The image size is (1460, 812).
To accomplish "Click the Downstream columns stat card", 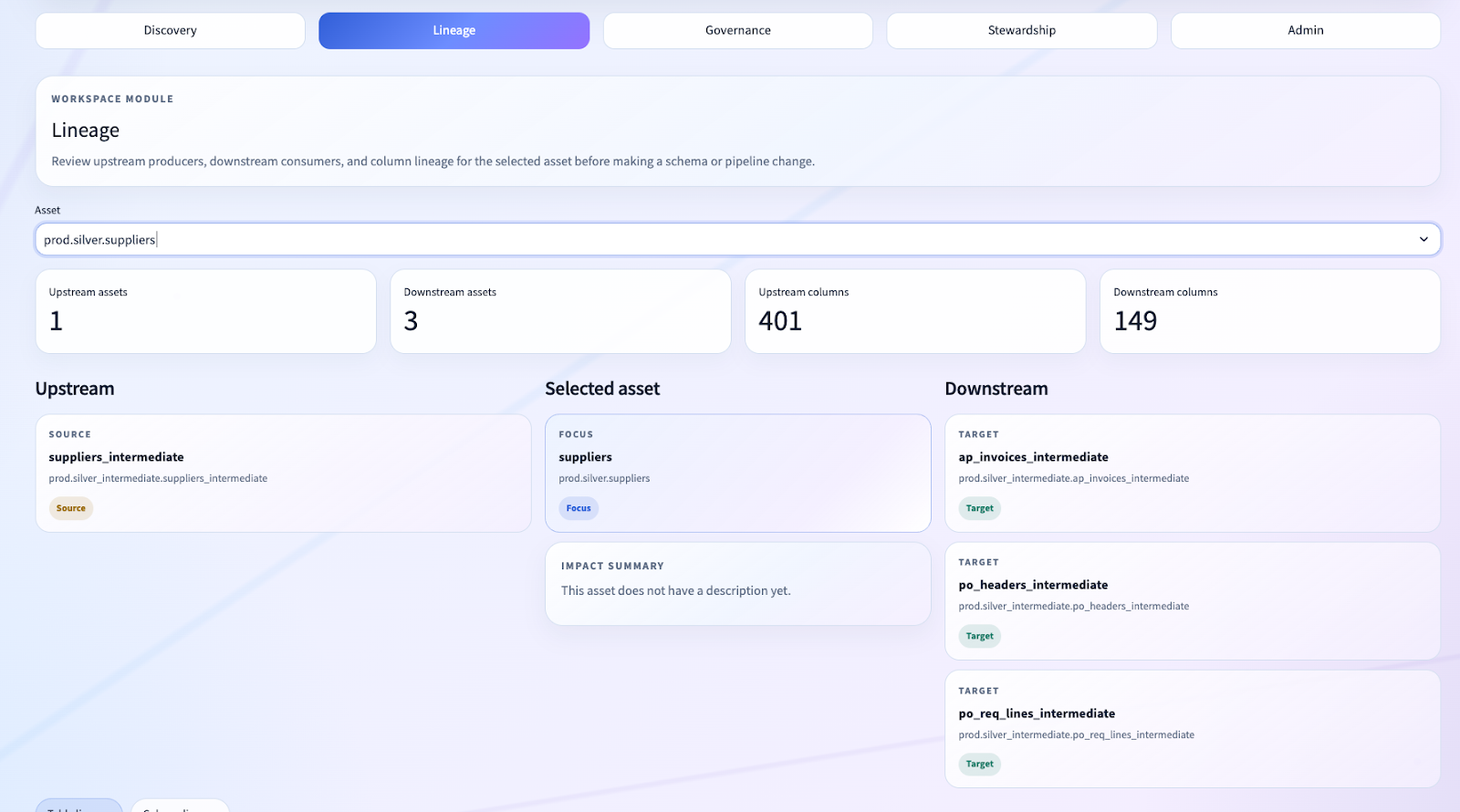I will pyautogui.click(x=1269, y=311).
